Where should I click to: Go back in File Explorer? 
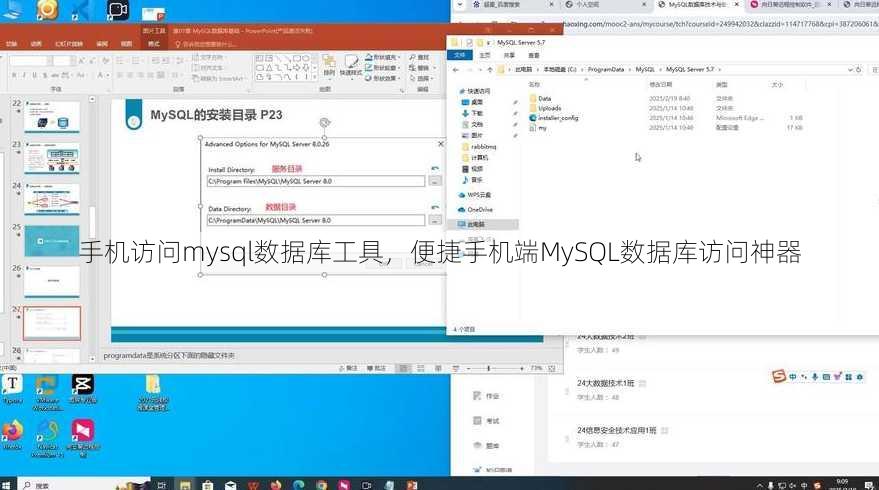pos(456,70)
